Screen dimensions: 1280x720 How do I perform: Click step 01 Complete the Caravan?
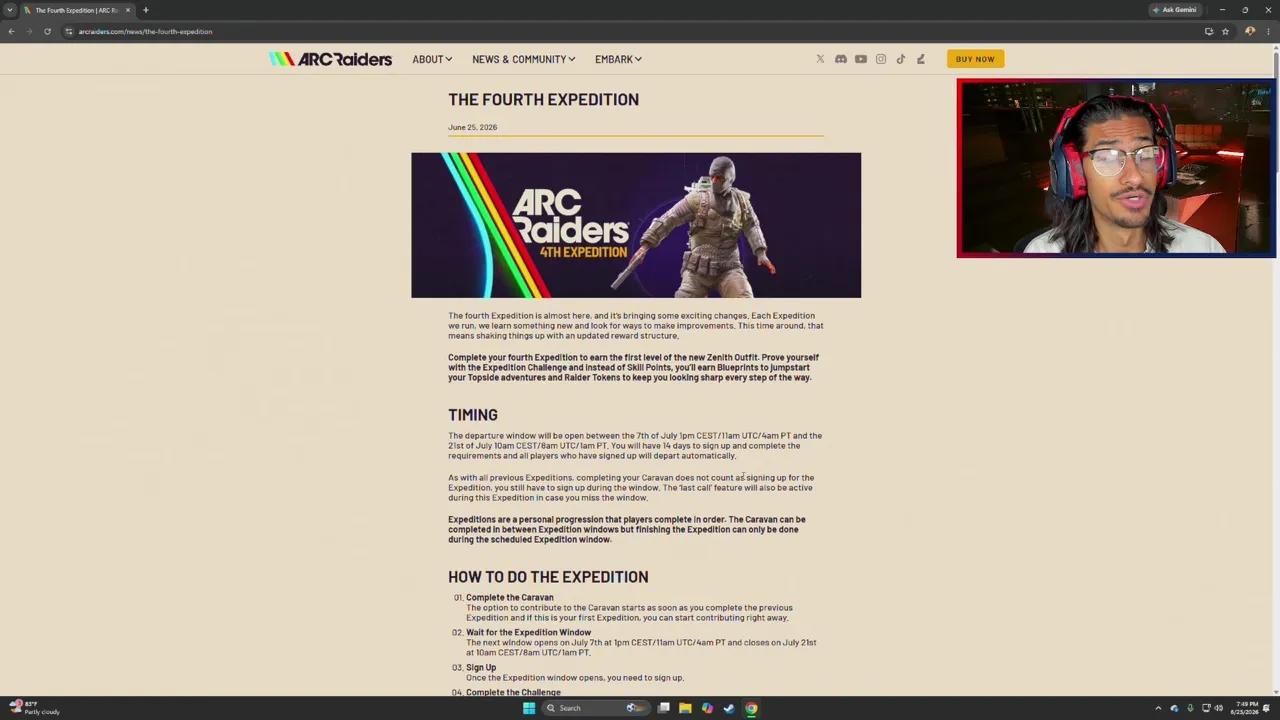click(509, 597)
